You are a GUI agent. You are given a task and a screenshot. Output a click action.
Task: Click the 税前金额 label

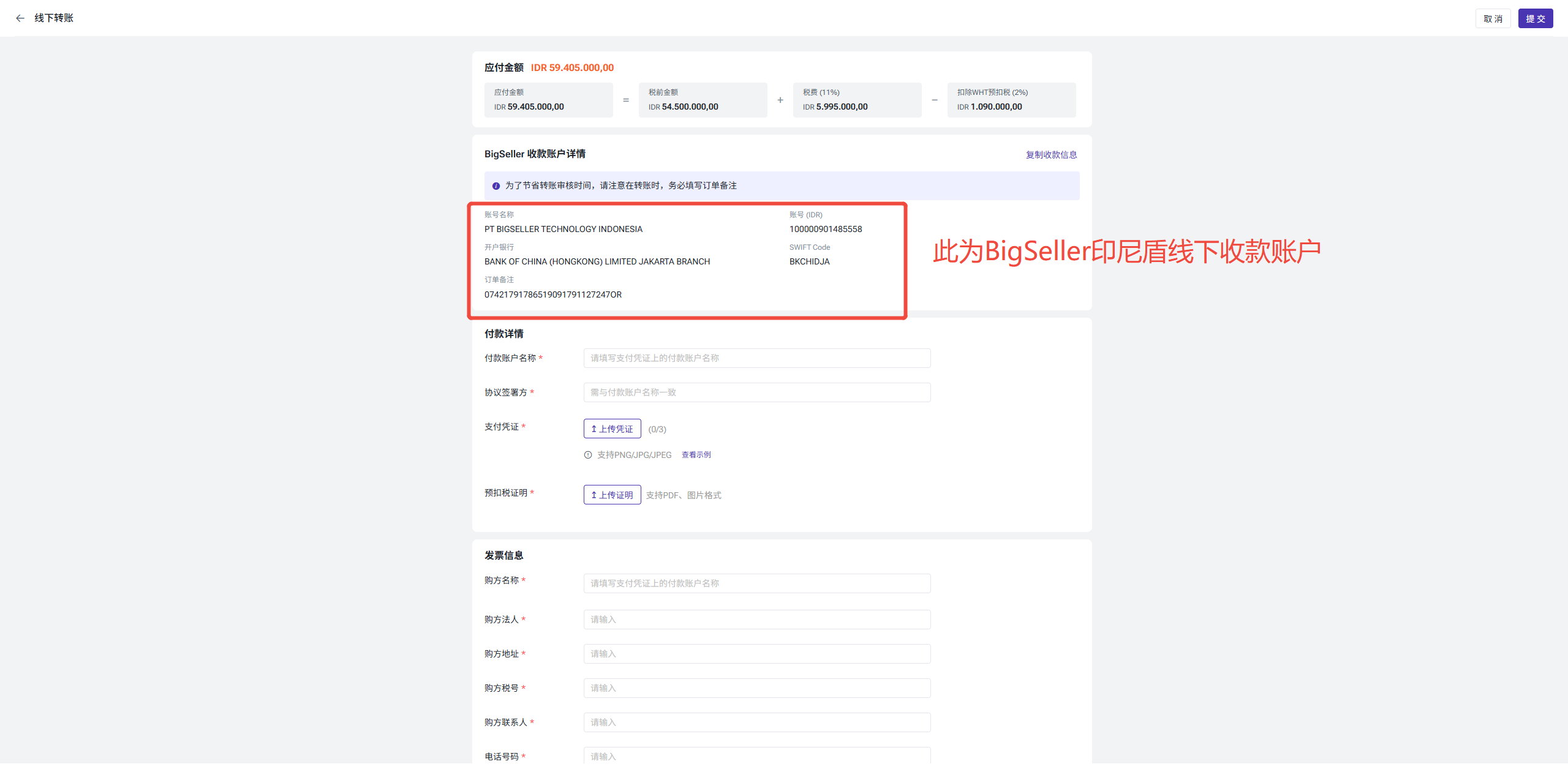663,92
